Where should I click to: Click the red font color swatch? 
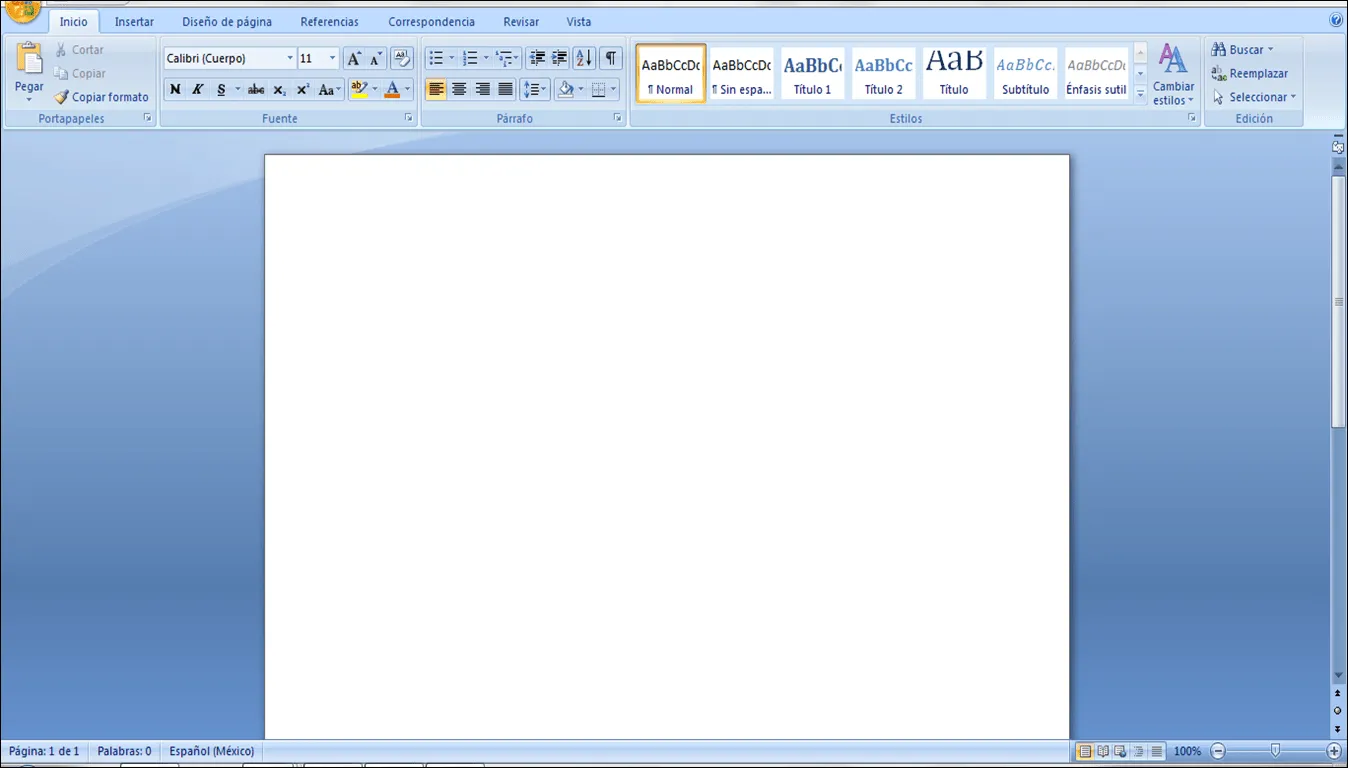(392, 90)
